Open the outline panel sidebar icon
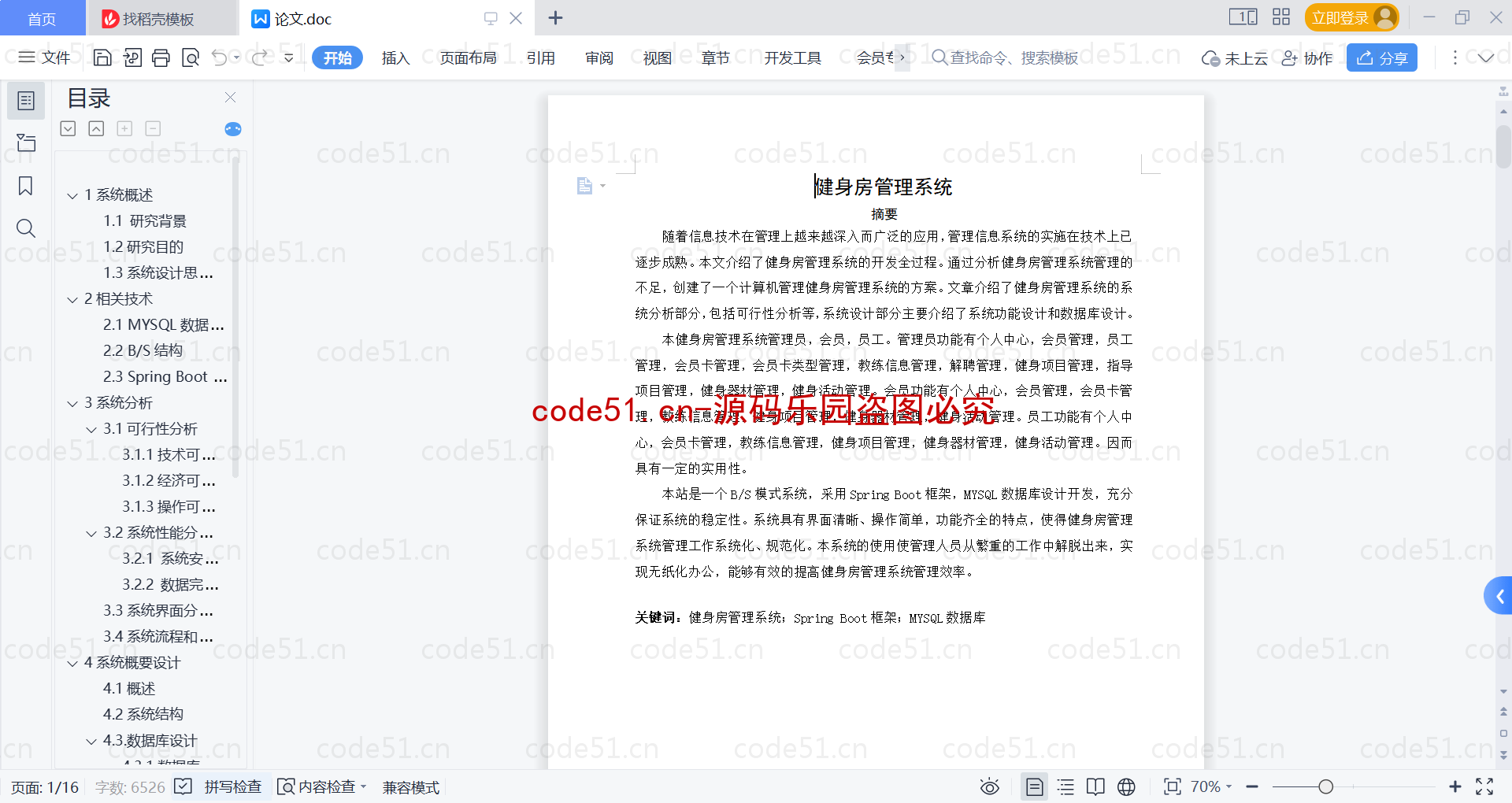Viewport: 1512px width, 803px height. [x=26, y=101]
